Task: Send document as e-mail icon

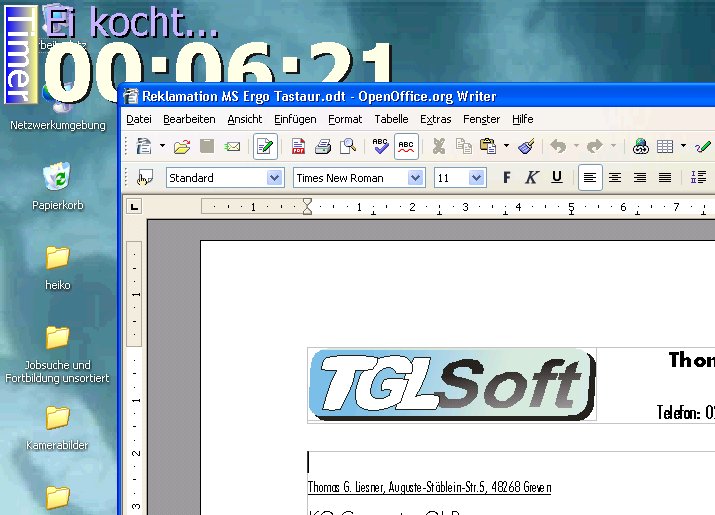Action: click(232, 146)
